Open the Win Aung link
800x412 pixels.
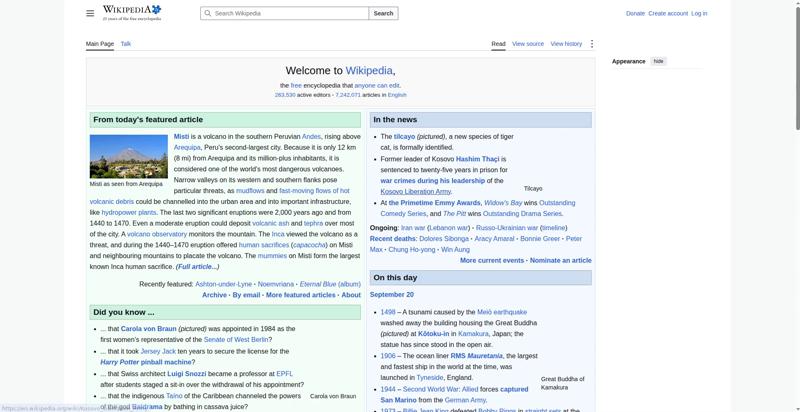coord(455,250)
